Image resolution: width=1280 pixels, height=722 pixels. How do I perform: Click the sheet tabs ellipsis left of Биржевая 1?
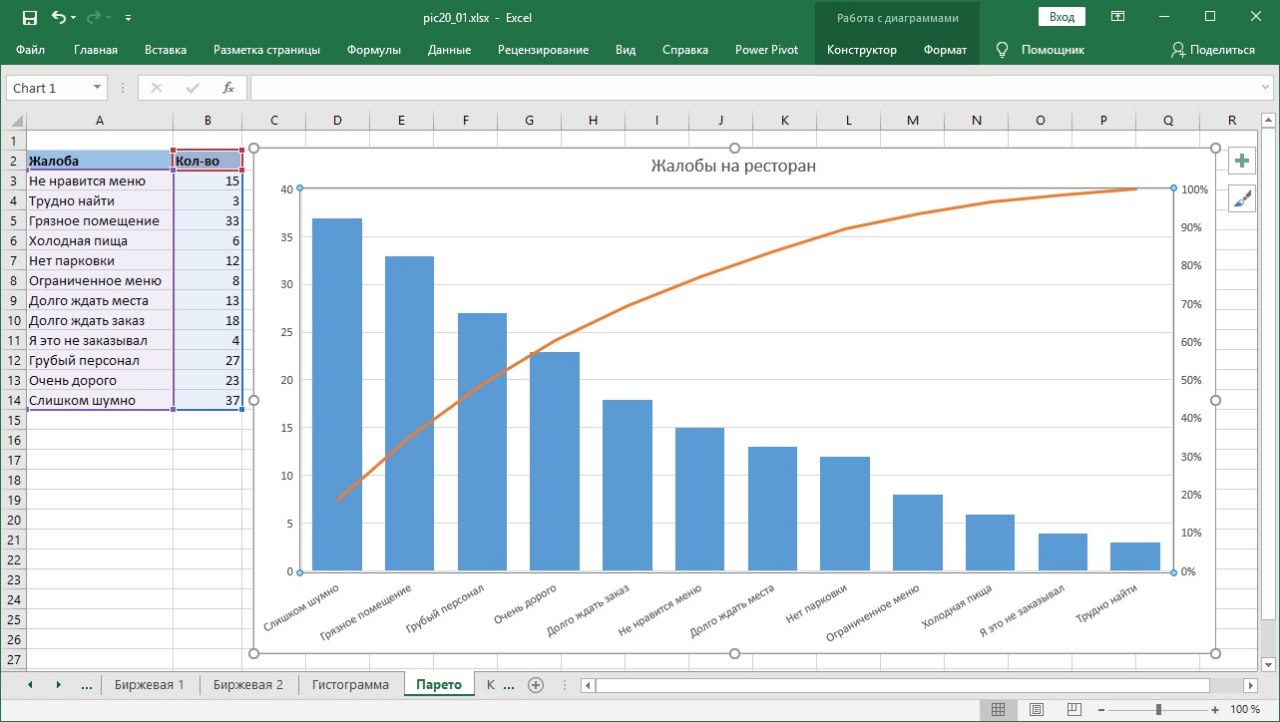coord(86,685)
